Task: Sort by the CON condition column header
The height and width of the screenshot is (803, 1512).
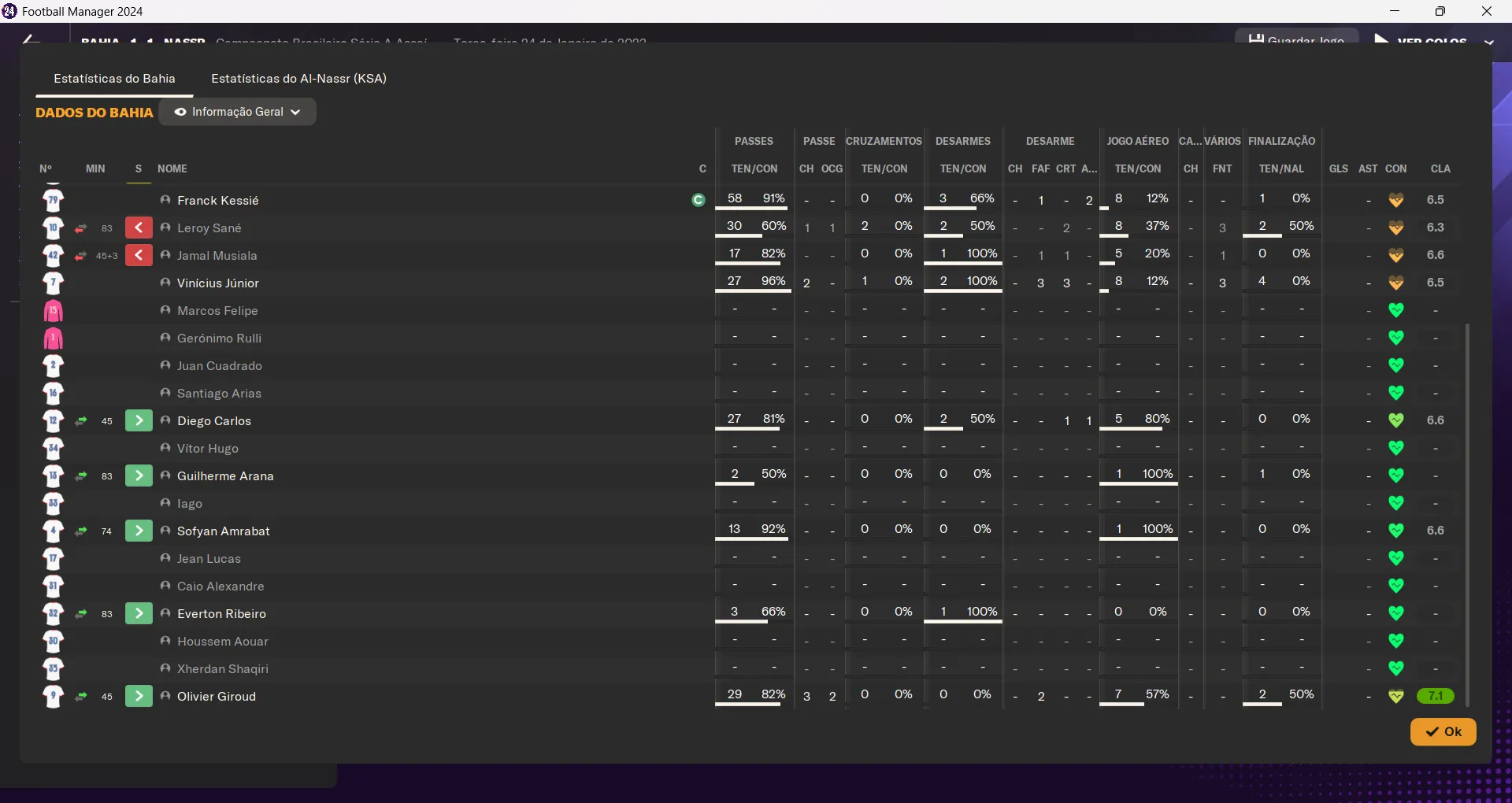Action: pos(1396,168)
